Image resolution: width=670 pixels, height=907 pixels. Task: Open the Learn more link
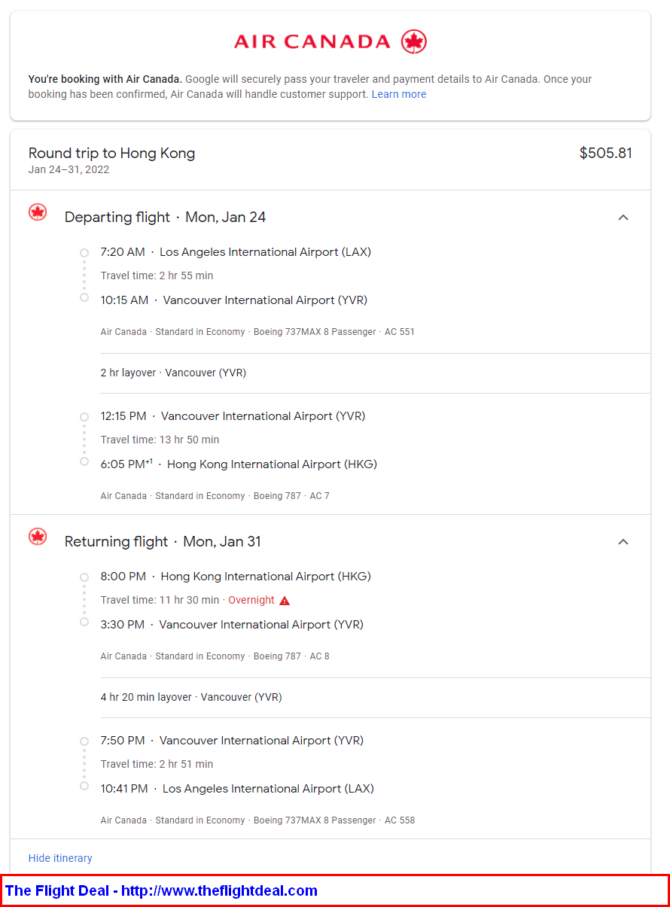coord(399,94)
